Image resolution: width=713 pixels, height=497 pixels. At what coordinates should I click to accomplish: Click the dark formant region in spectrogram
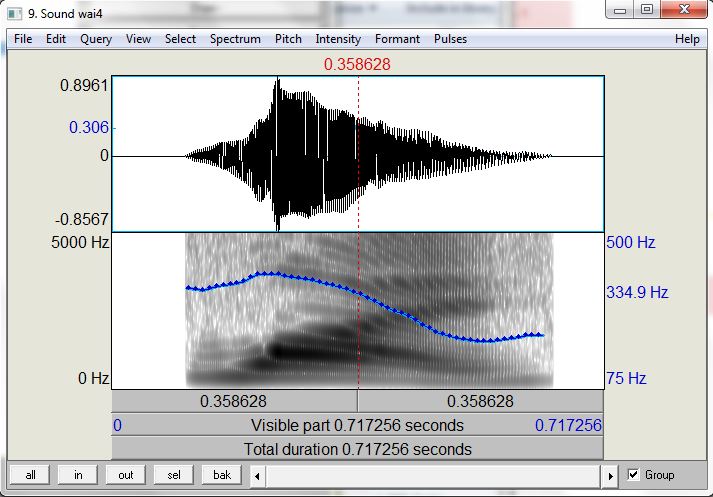(x=276, y=351)
